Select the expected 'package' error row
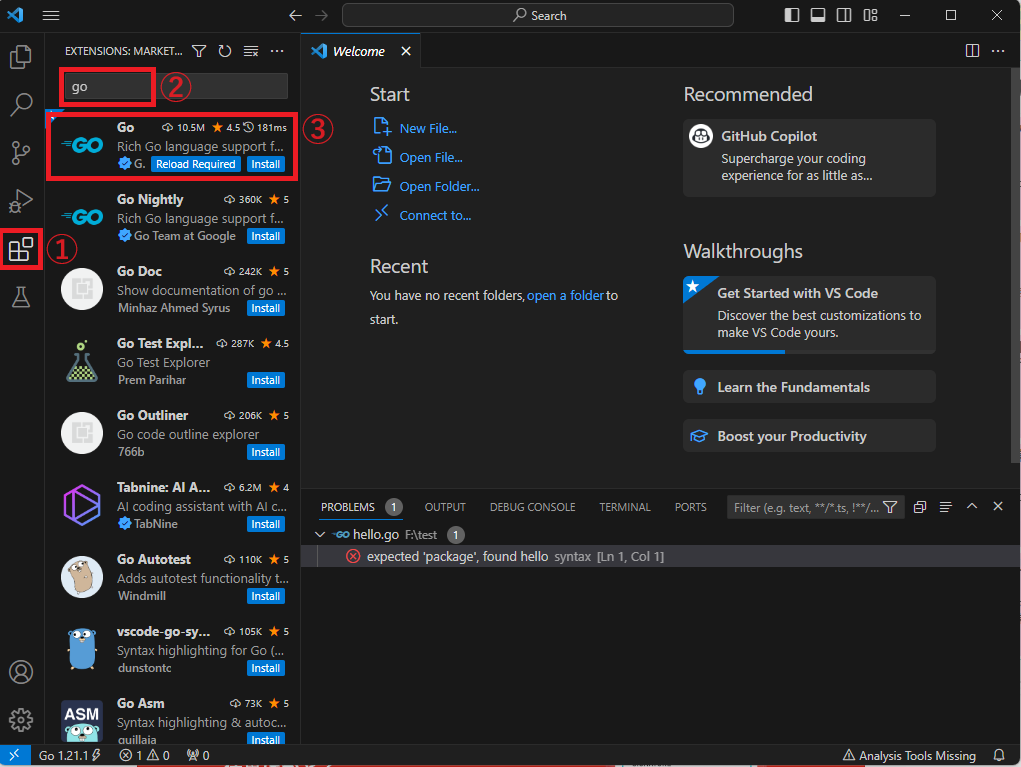This screenshot has width=1021, height=767. (661, 557)
